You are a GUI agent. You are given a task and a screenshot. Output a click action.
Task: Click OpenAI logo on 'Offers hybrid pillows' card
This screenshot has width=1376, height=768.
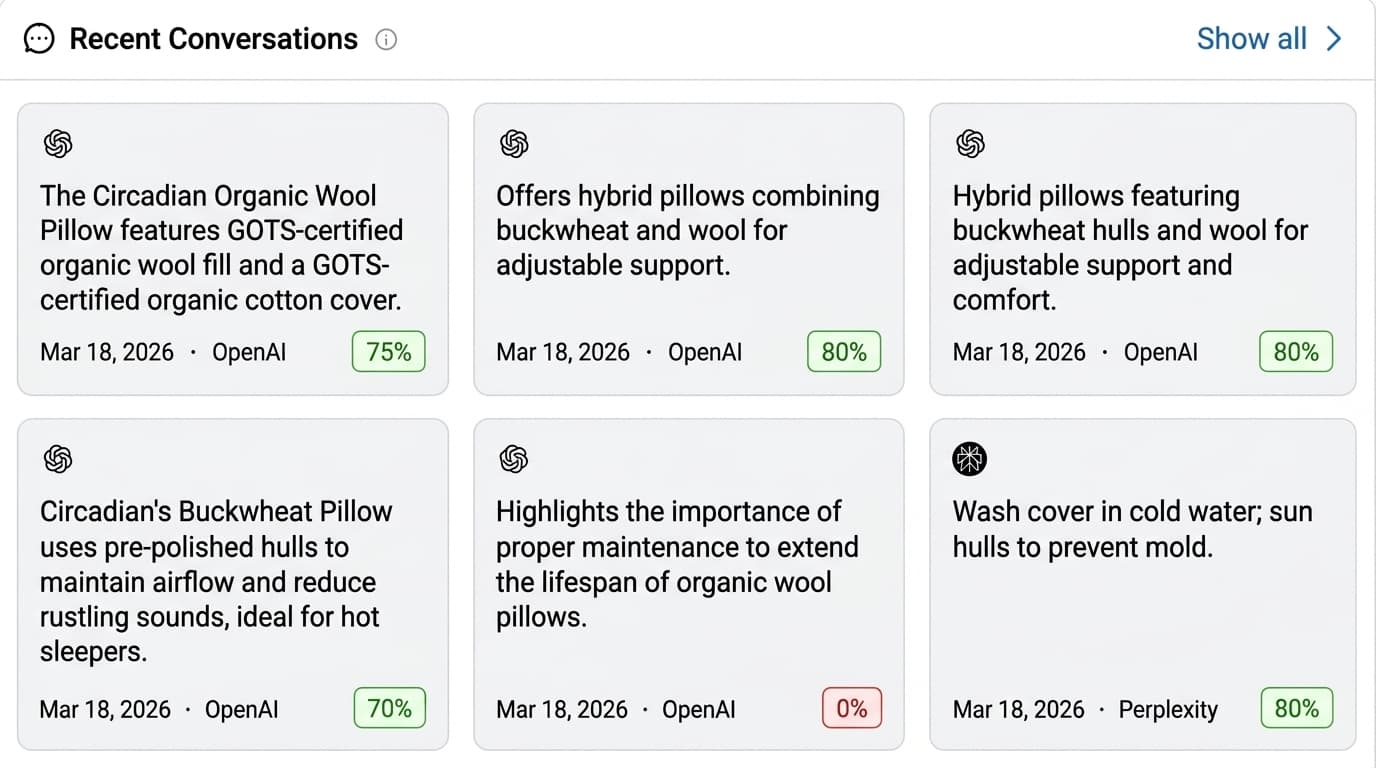click(x=514, y=145)
